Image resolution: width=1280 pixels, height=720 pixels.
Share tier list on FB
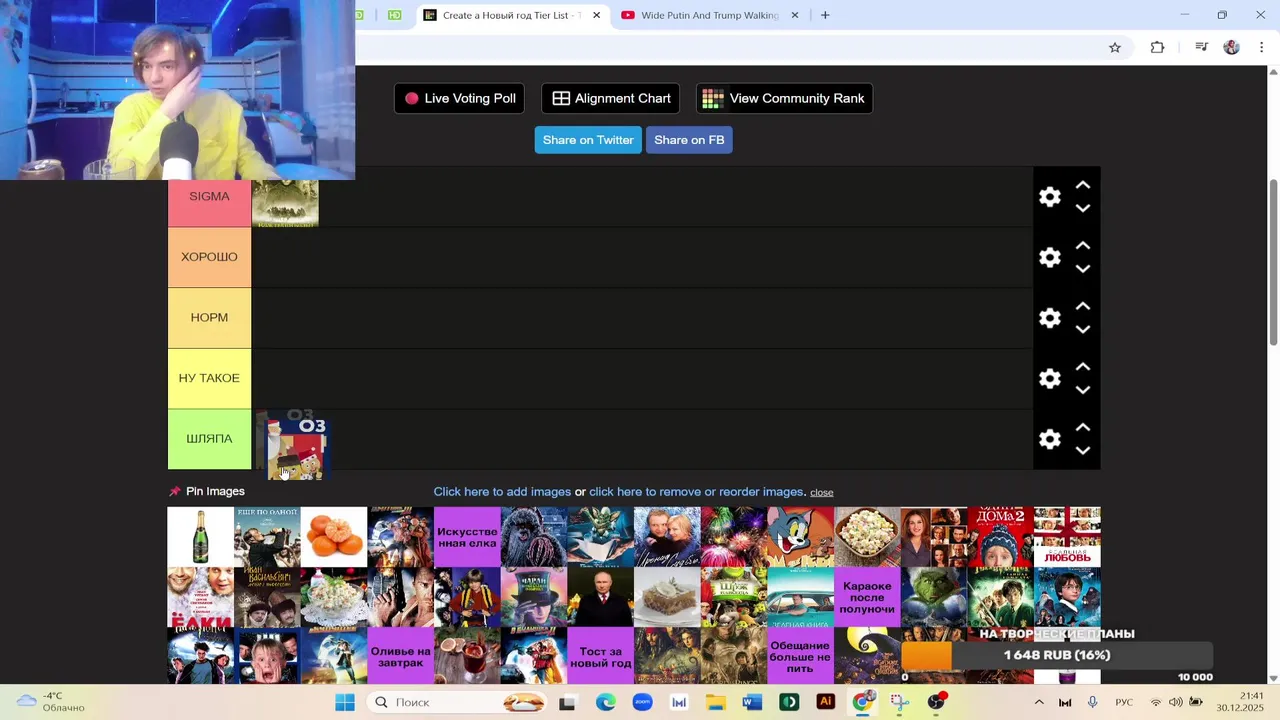(x=689, y=140)
